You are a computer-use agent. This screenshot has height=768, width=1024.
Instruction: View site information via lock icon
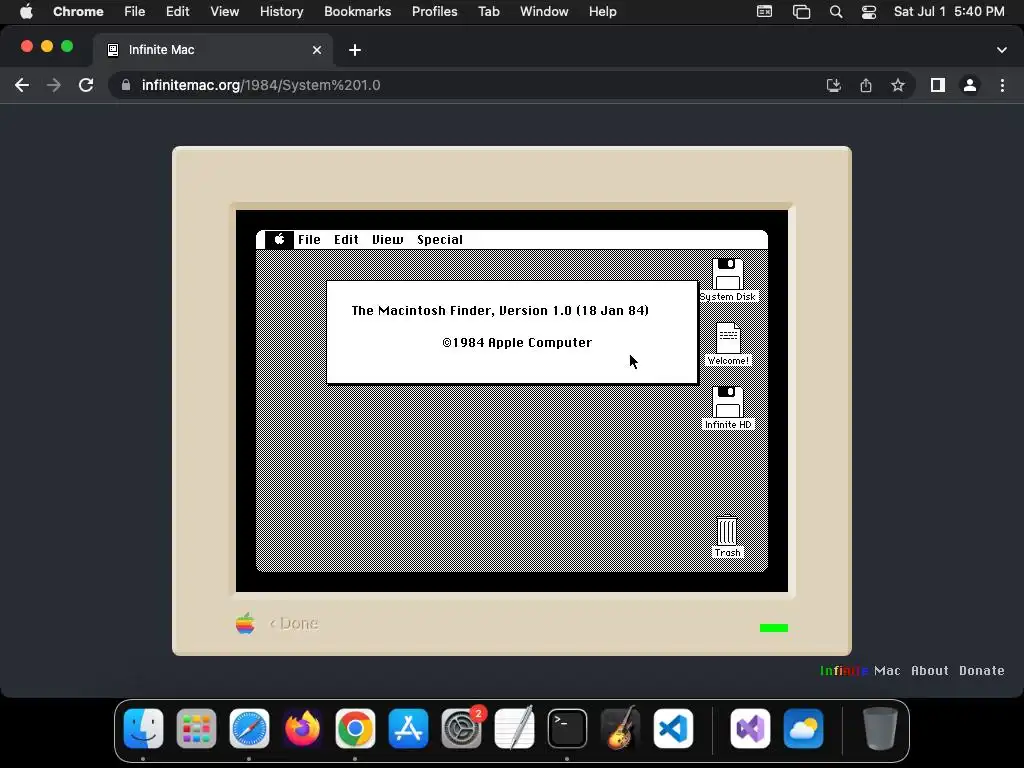126,86
